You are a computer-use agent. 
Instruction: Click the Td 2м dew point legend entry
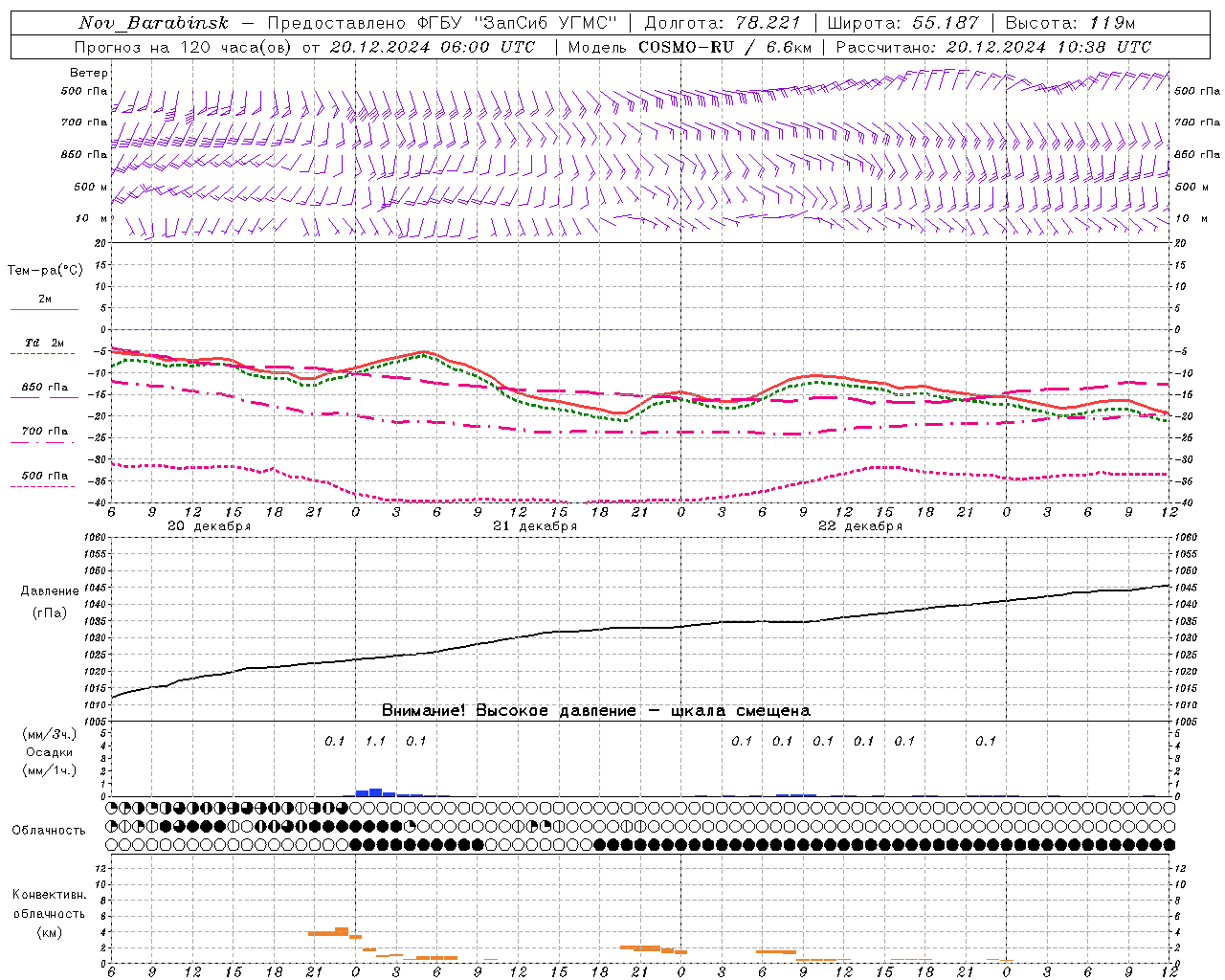click(x=44, y=343)
